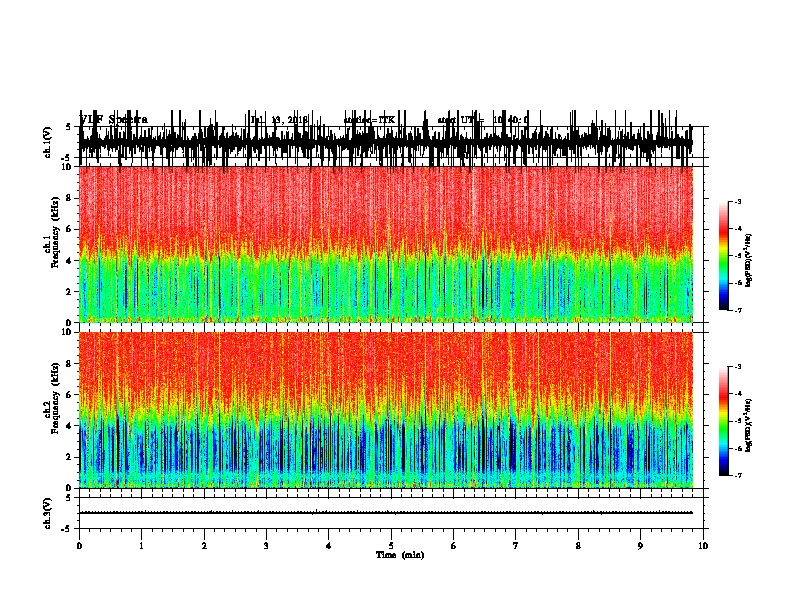
Task: Click inside the ch.2 spectrogram panel
Action: pyautogui.click(x=386, y=410)
